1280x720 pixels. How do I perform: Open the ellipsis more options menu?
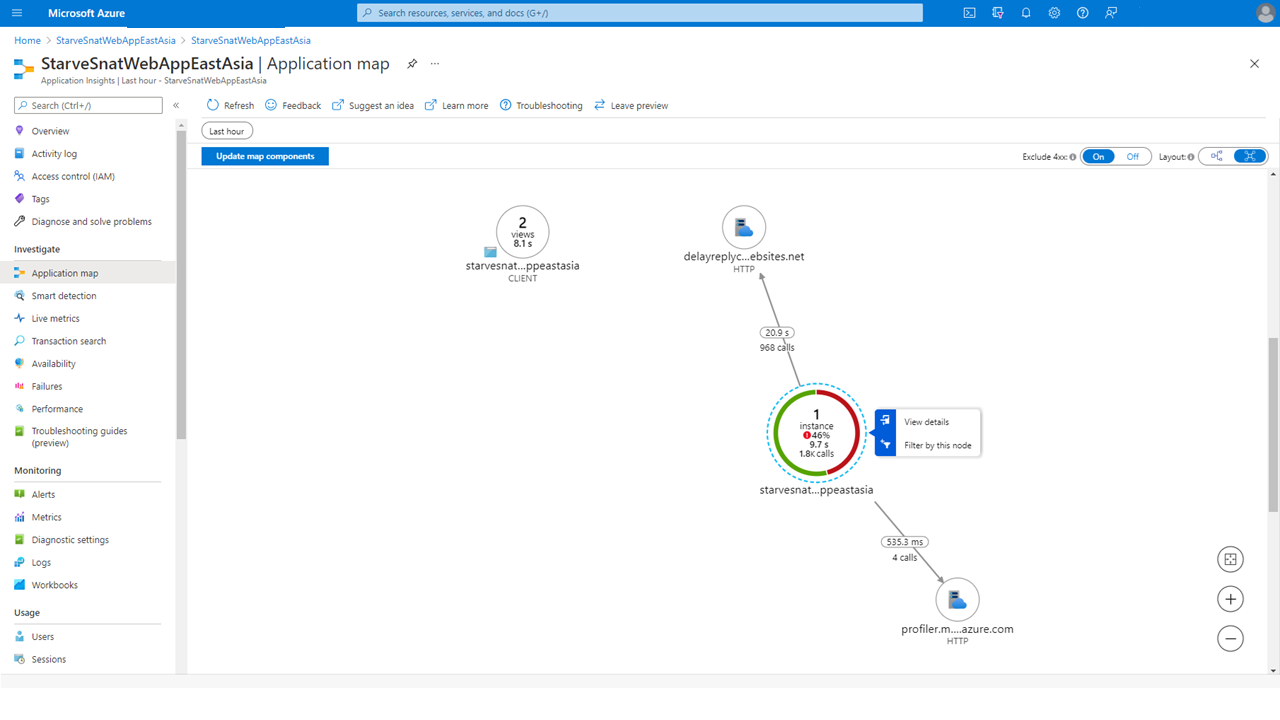tap(435, 64)
